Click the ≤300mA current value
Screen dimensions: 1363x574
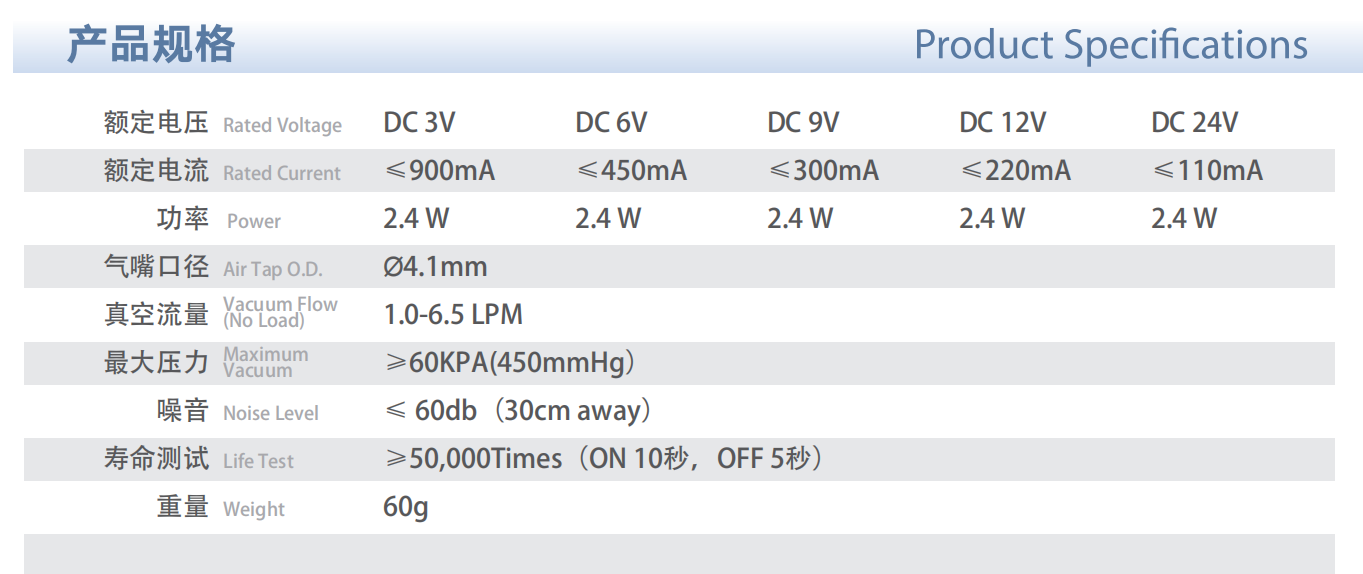pos(823,171)
